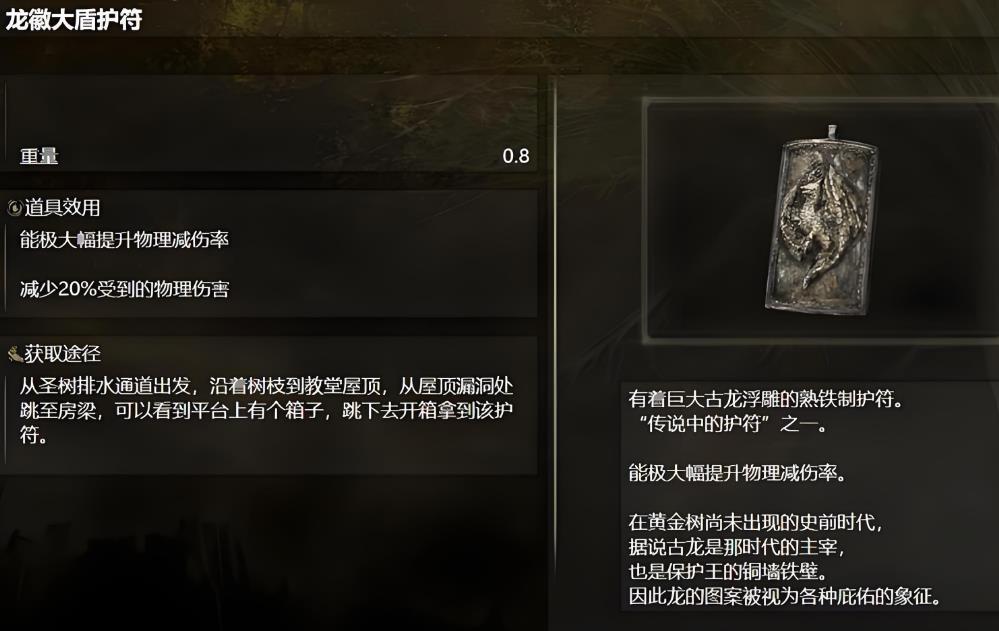Open the 道具效用 section header
The image size is (999, 631).
click(62, 208)
